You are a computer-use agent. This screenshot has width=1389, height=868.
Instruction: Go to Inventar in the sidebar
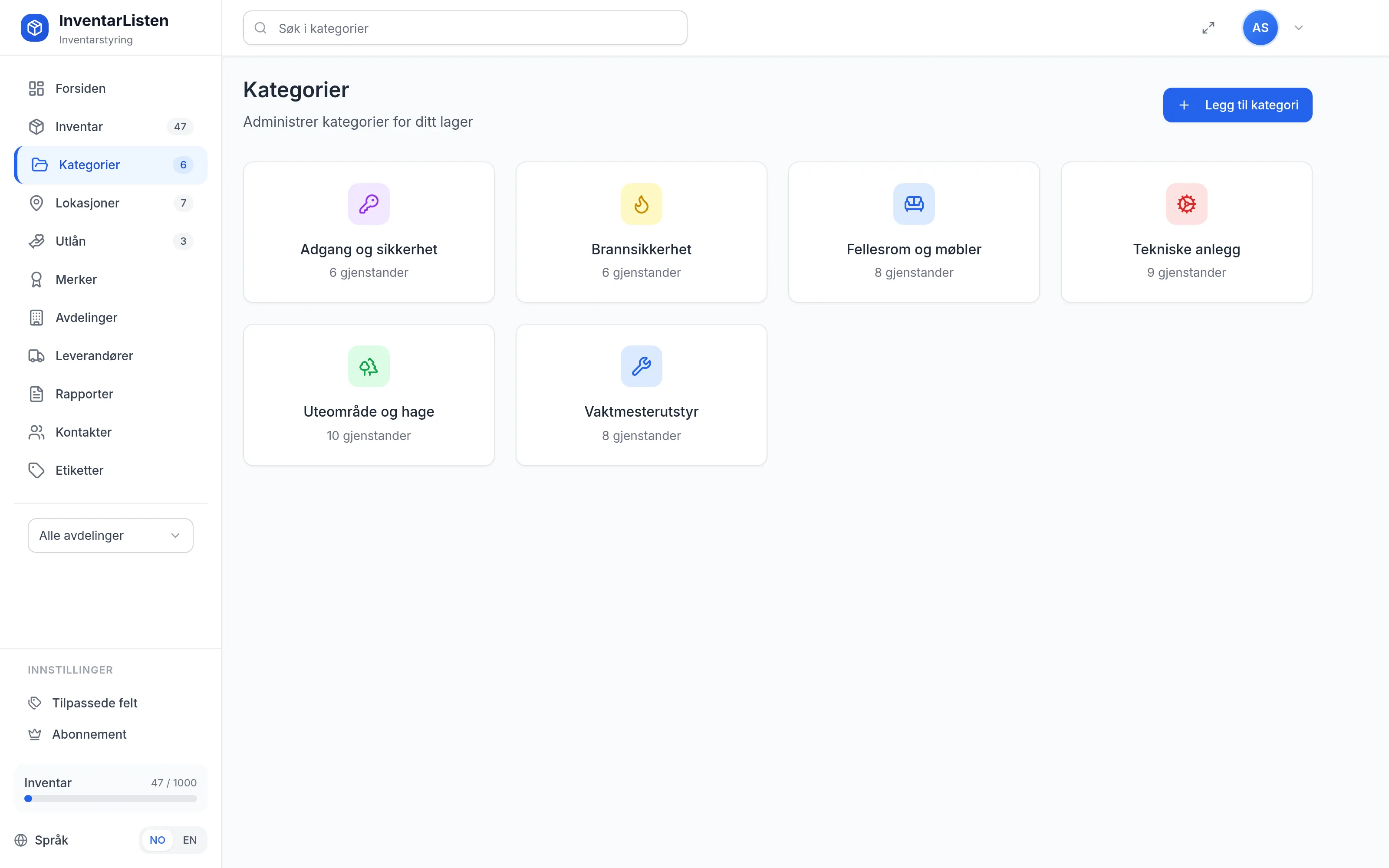pyautogui.click(x=110, y=127)
